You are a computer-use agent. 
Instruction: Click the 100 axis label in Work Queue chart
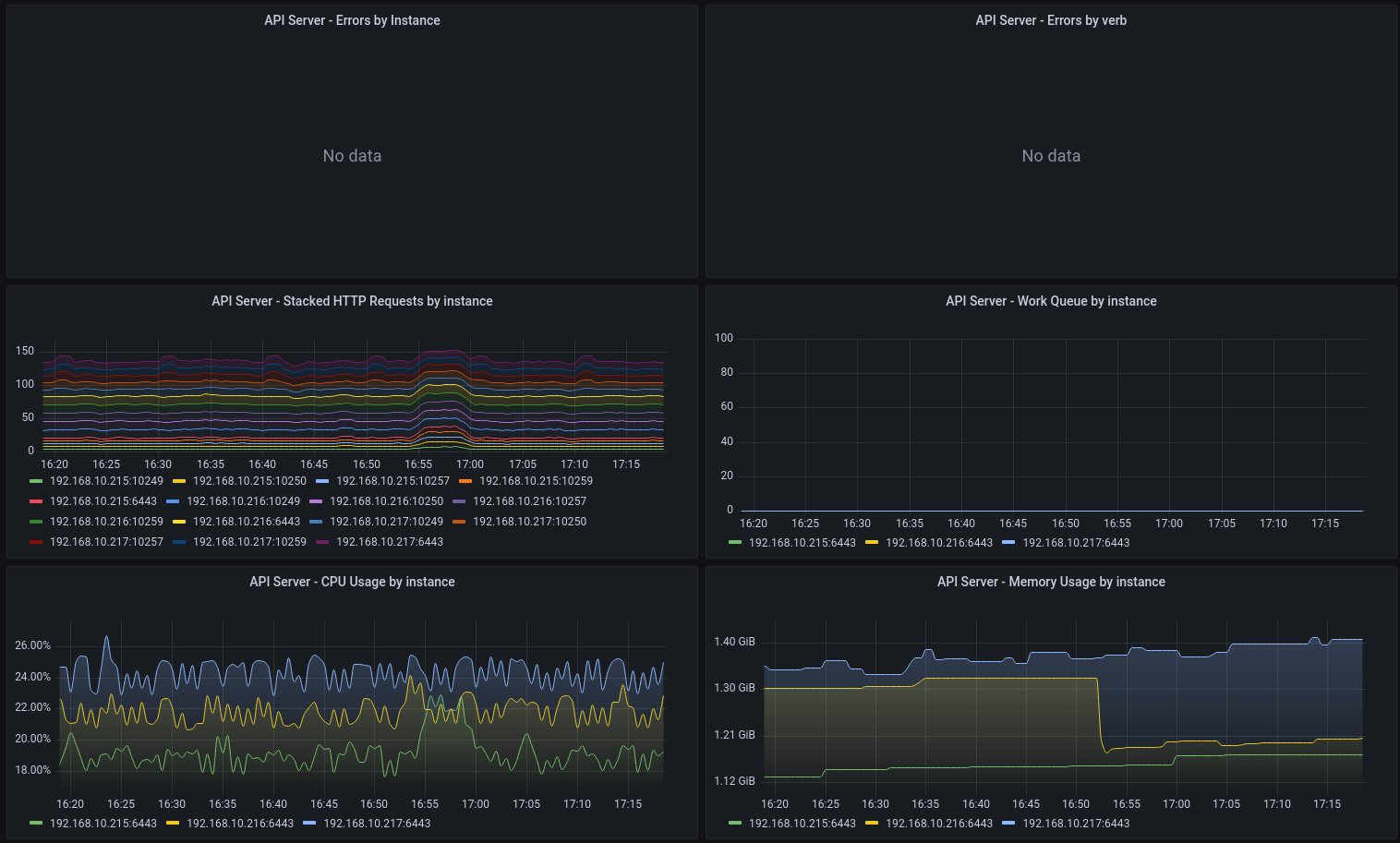tap(724, 338)
